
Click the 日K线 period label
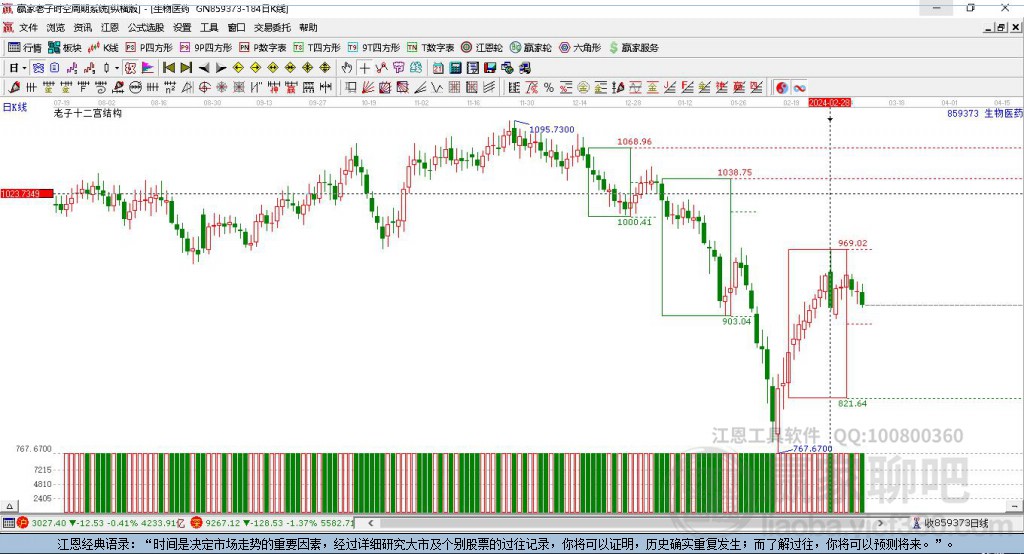click(15, 107)
